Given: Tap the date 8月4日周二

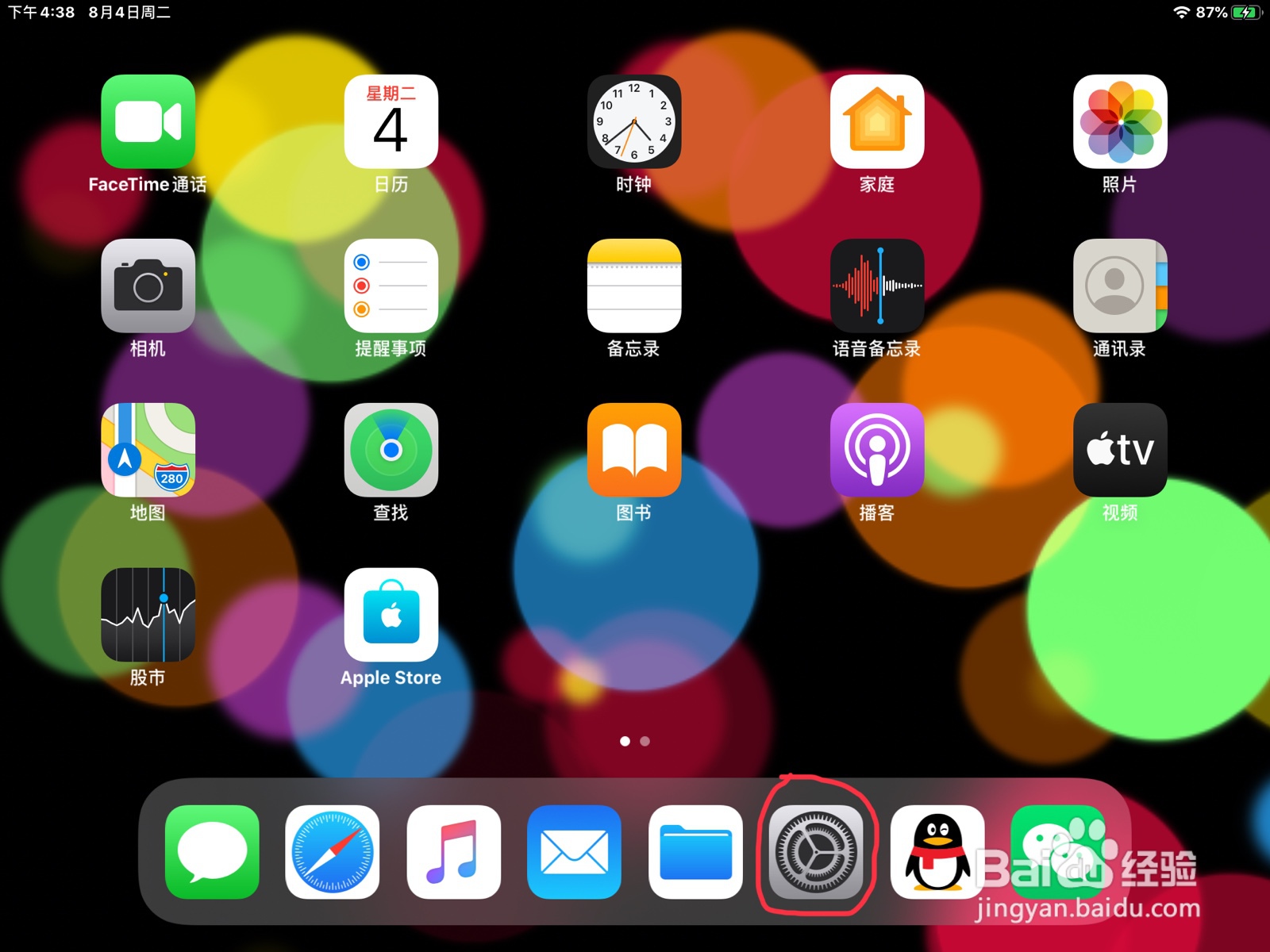Looking at the screenshot, I should 129,12.
